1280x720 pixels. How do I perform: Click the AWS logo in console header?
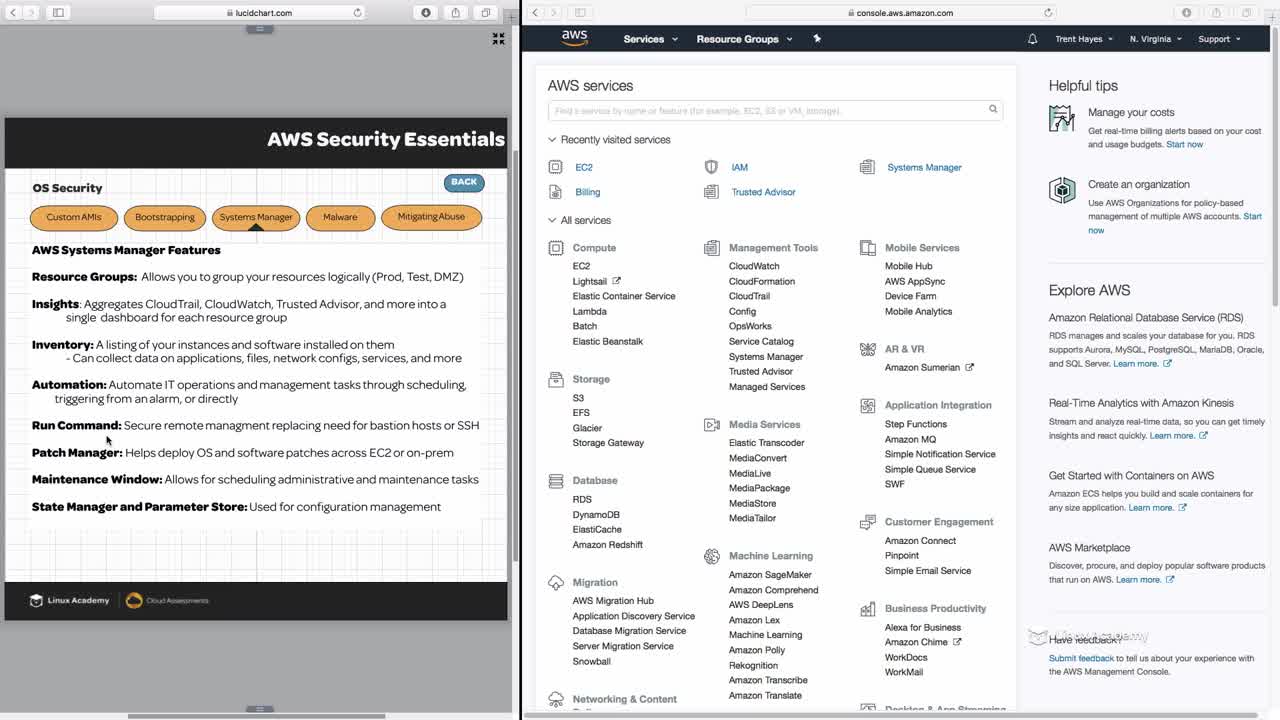[574, 38]
